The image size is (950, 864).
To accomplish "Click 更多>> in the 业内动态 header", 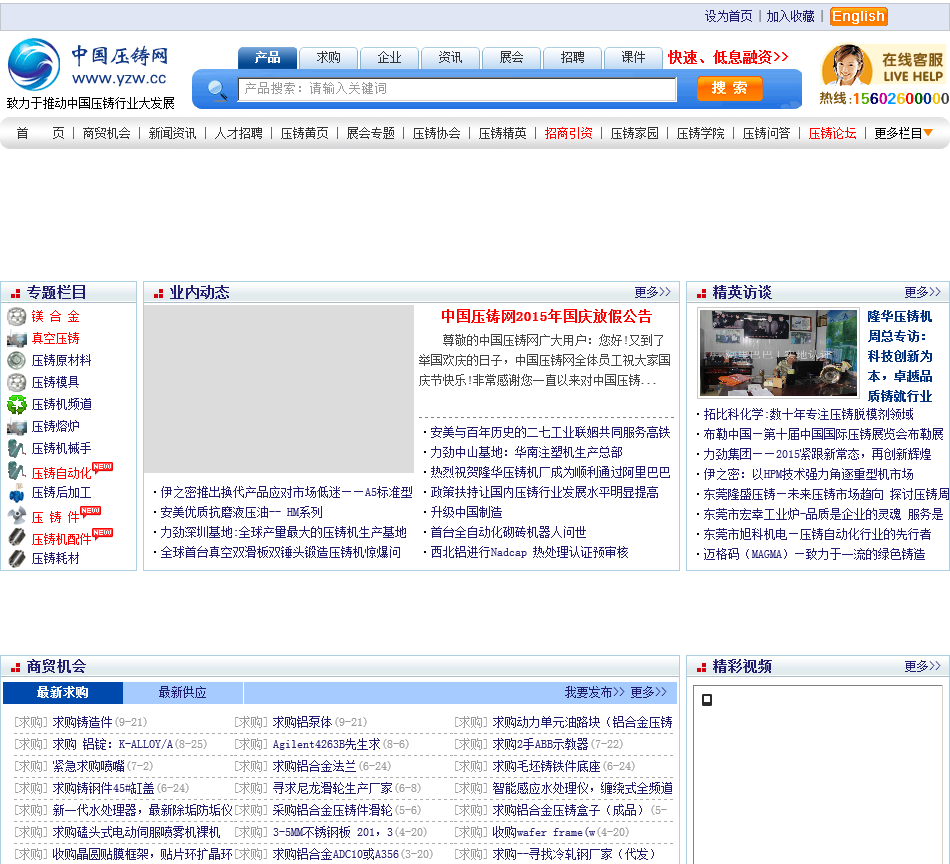I will coord(653,292).
